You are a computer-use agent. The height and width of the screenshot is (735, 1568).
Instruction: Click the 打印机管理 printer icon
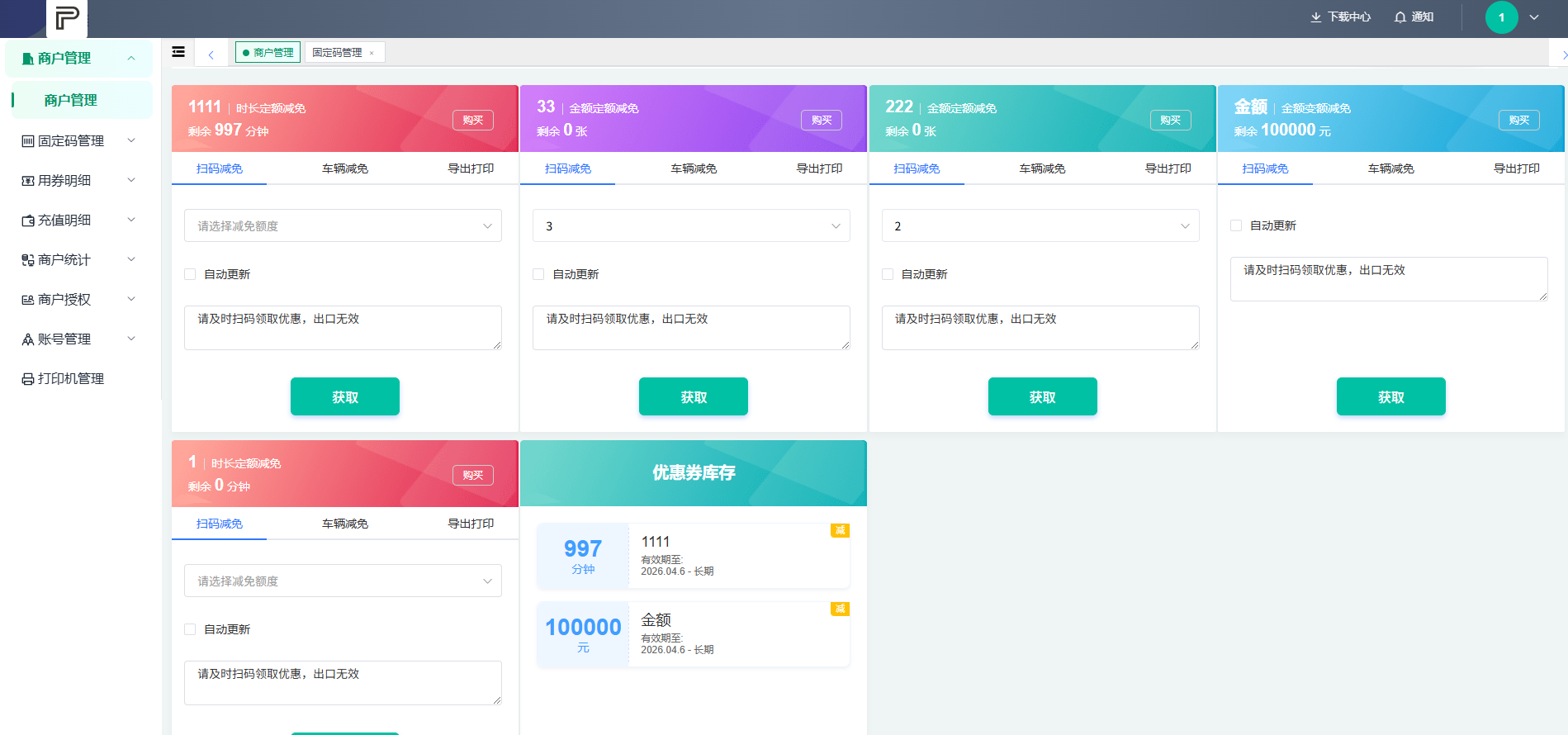coord(28,379)
